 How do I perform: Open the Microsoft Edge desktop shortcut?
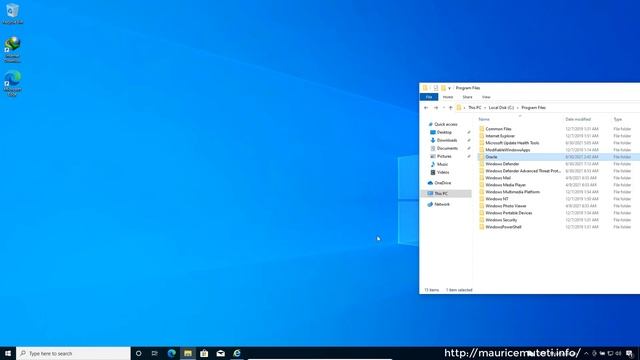pos(13,84)
